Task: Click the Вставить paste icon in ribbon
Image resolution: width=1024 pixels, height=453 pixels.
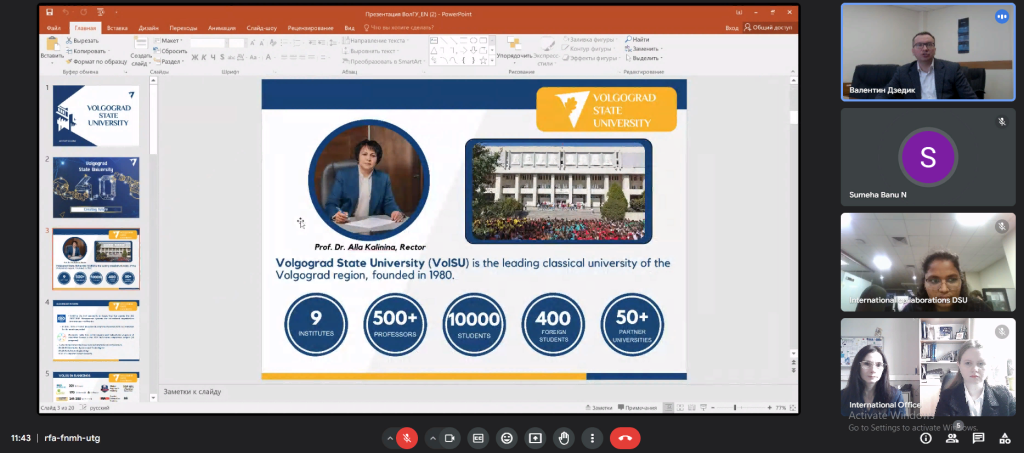Action: 52,43
